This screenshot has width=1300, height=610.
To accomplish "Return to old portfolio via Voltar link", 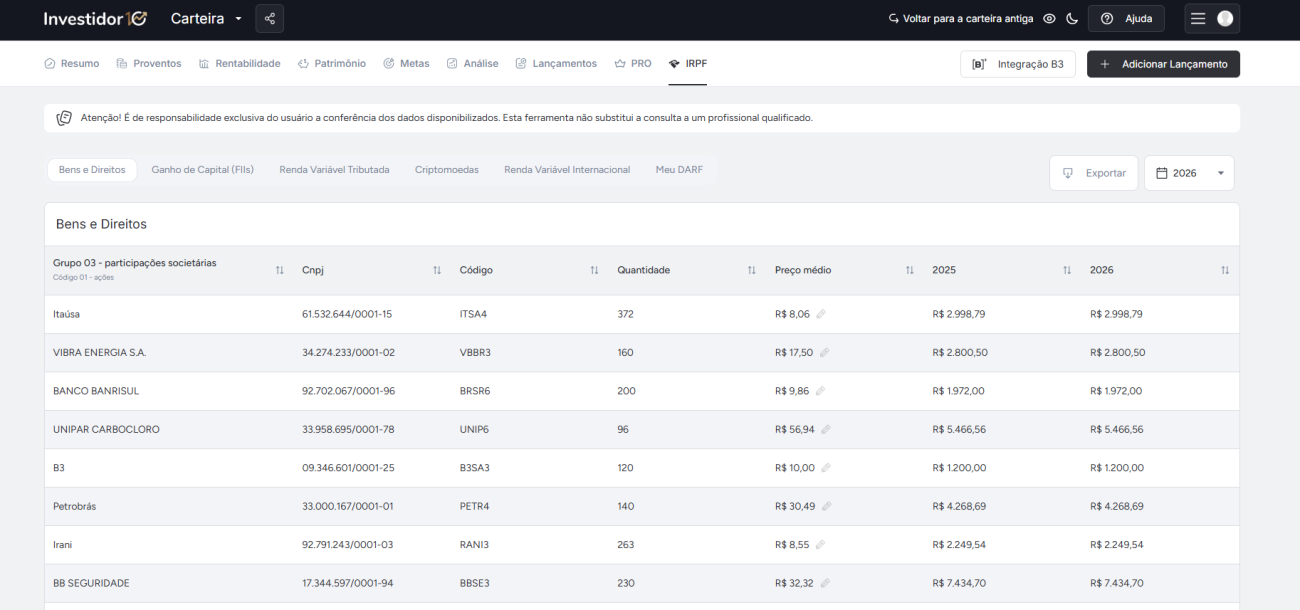I will [960, 19].
